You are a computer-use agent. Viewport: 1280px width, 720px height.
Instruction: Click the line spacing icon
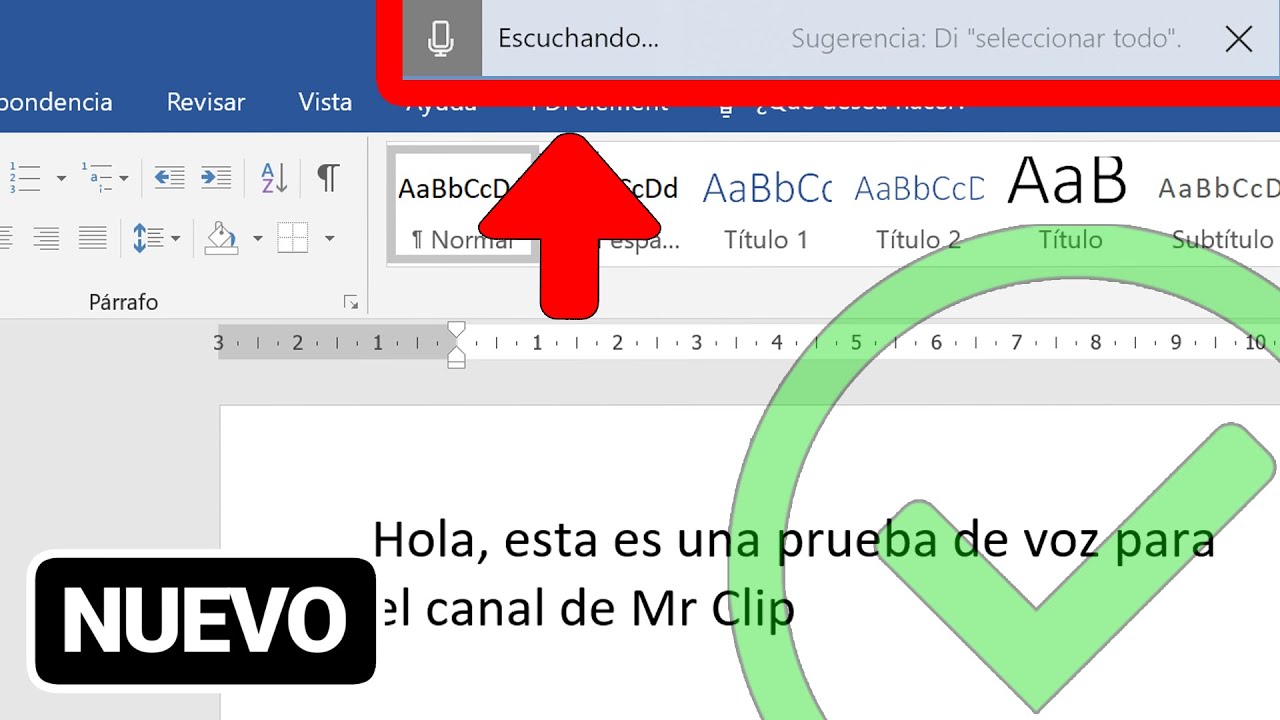[x=149, y=238]
